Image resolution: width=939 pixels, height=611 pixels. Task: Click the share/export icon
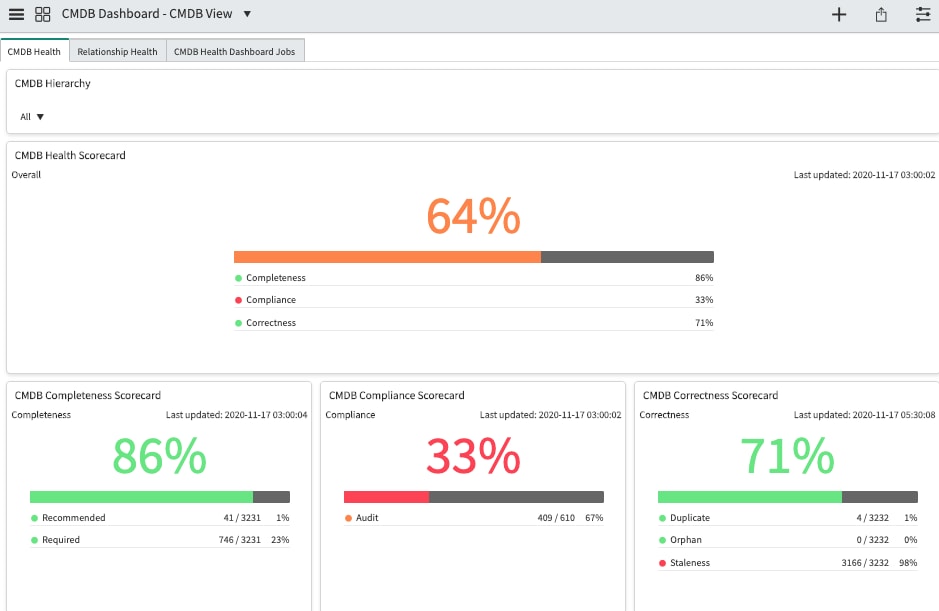881,14
